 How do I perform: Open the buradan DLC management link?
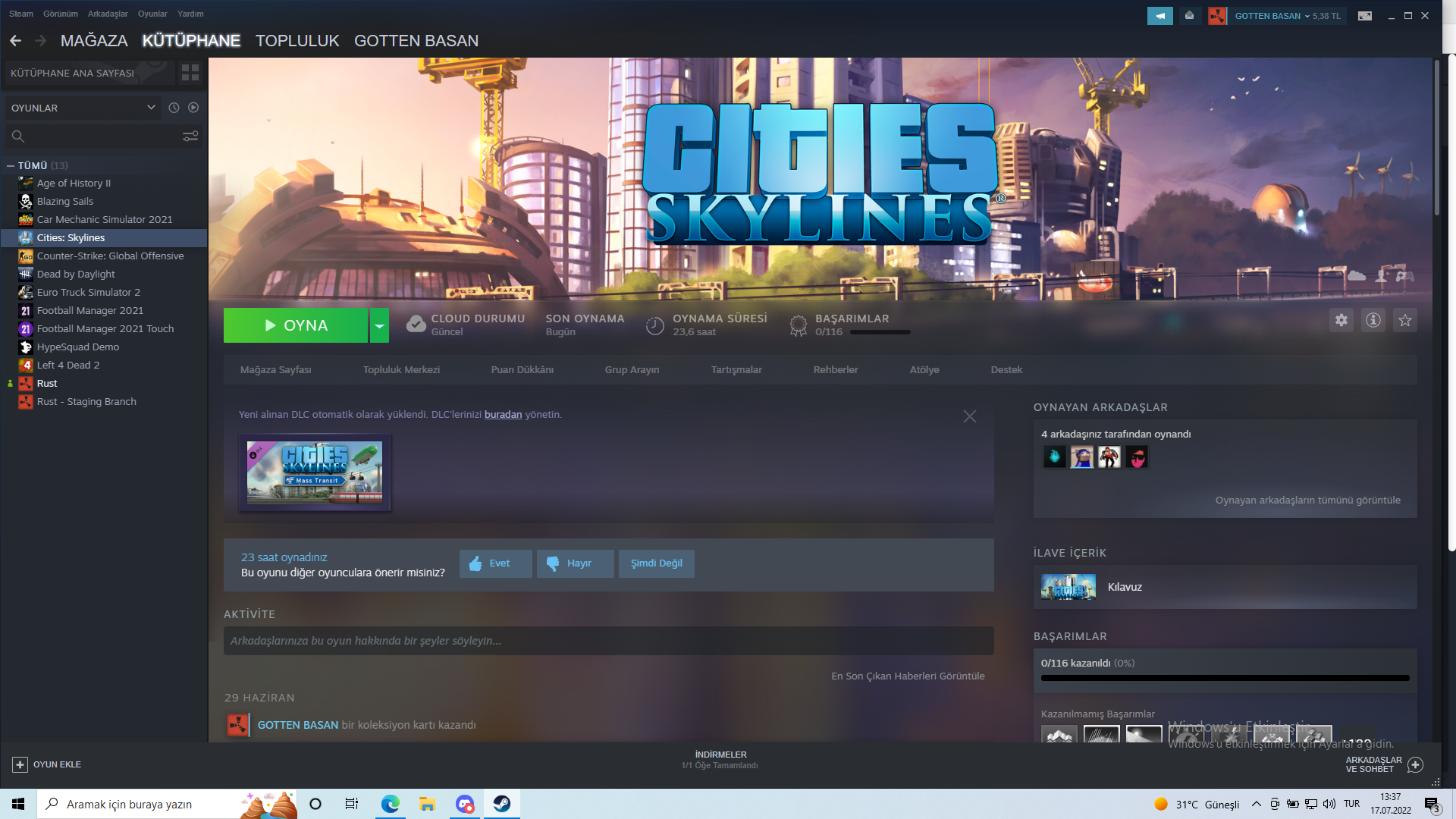tap(504, 414)
